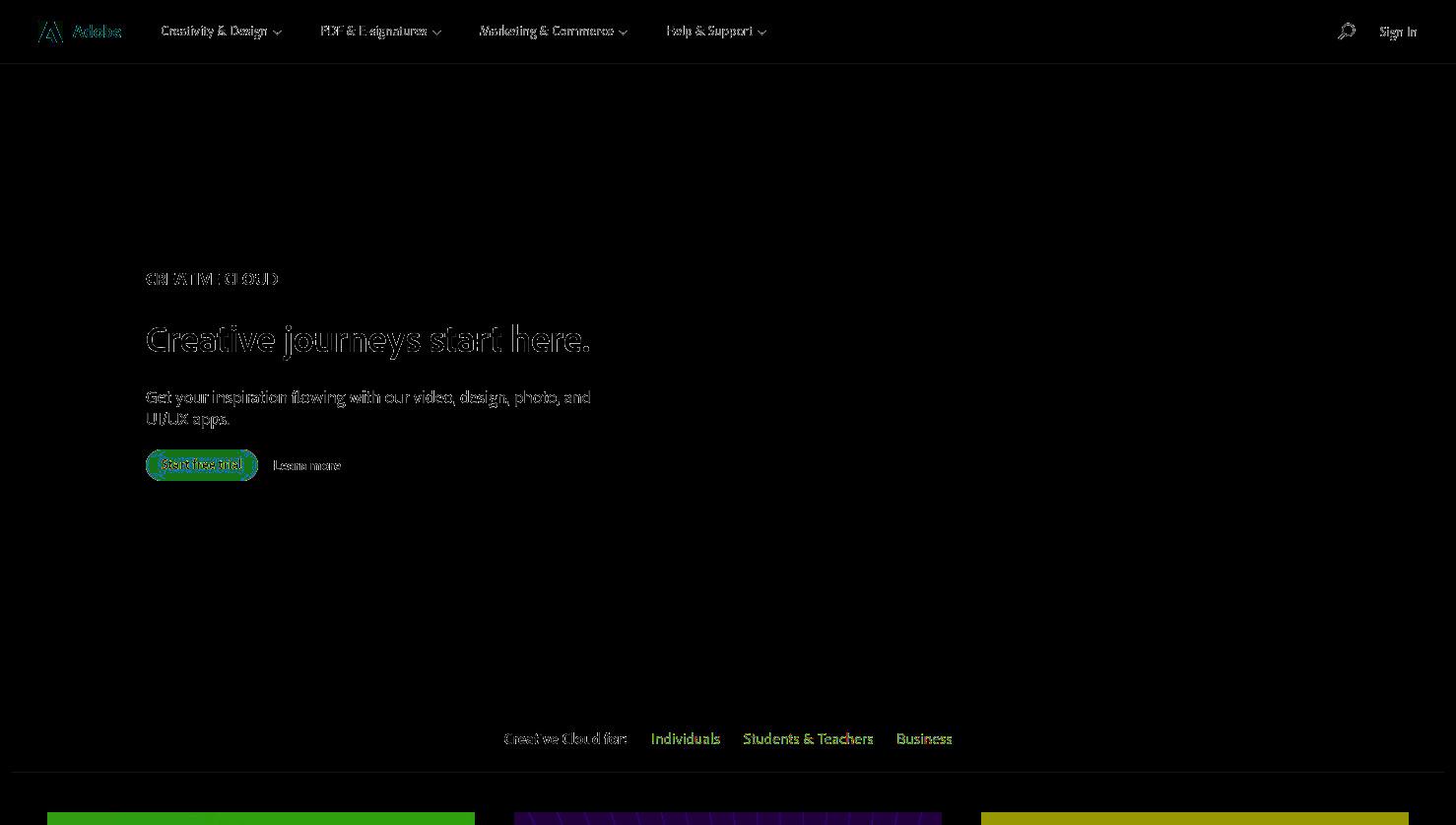The height and width of the screenshot is (825, 1456).
Task: Click the Adobe logo icon
Action: pos(50,32)
